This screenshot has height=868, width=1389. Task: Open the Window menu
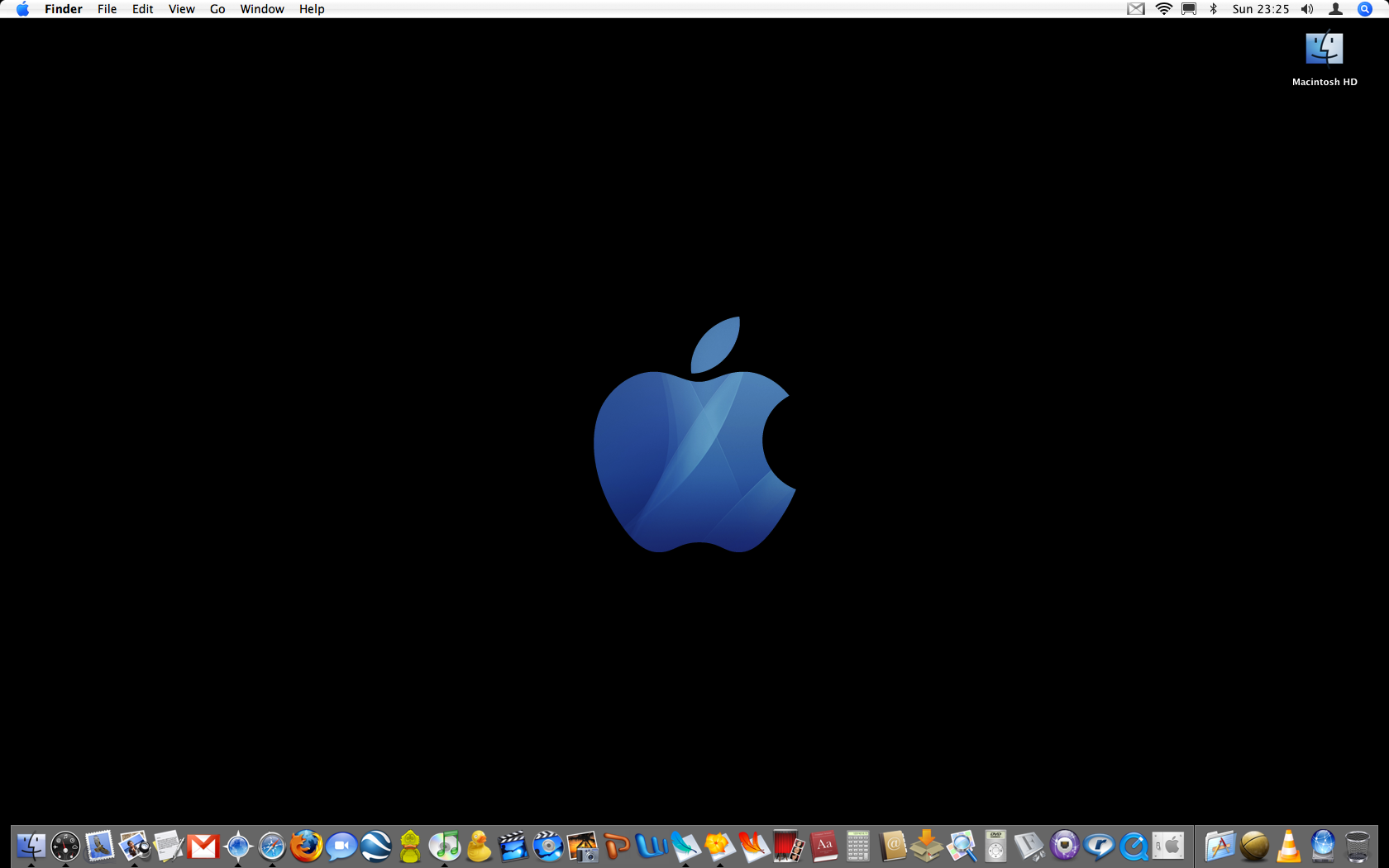pyautogui.click(x=262, y=9)
